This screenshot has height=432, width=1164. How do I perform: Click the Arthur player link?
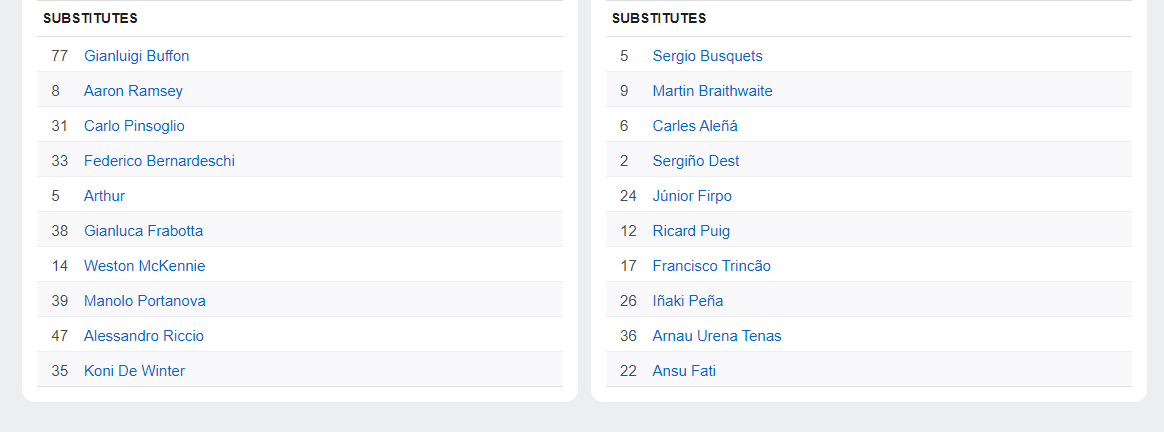[x=104, y=196]
